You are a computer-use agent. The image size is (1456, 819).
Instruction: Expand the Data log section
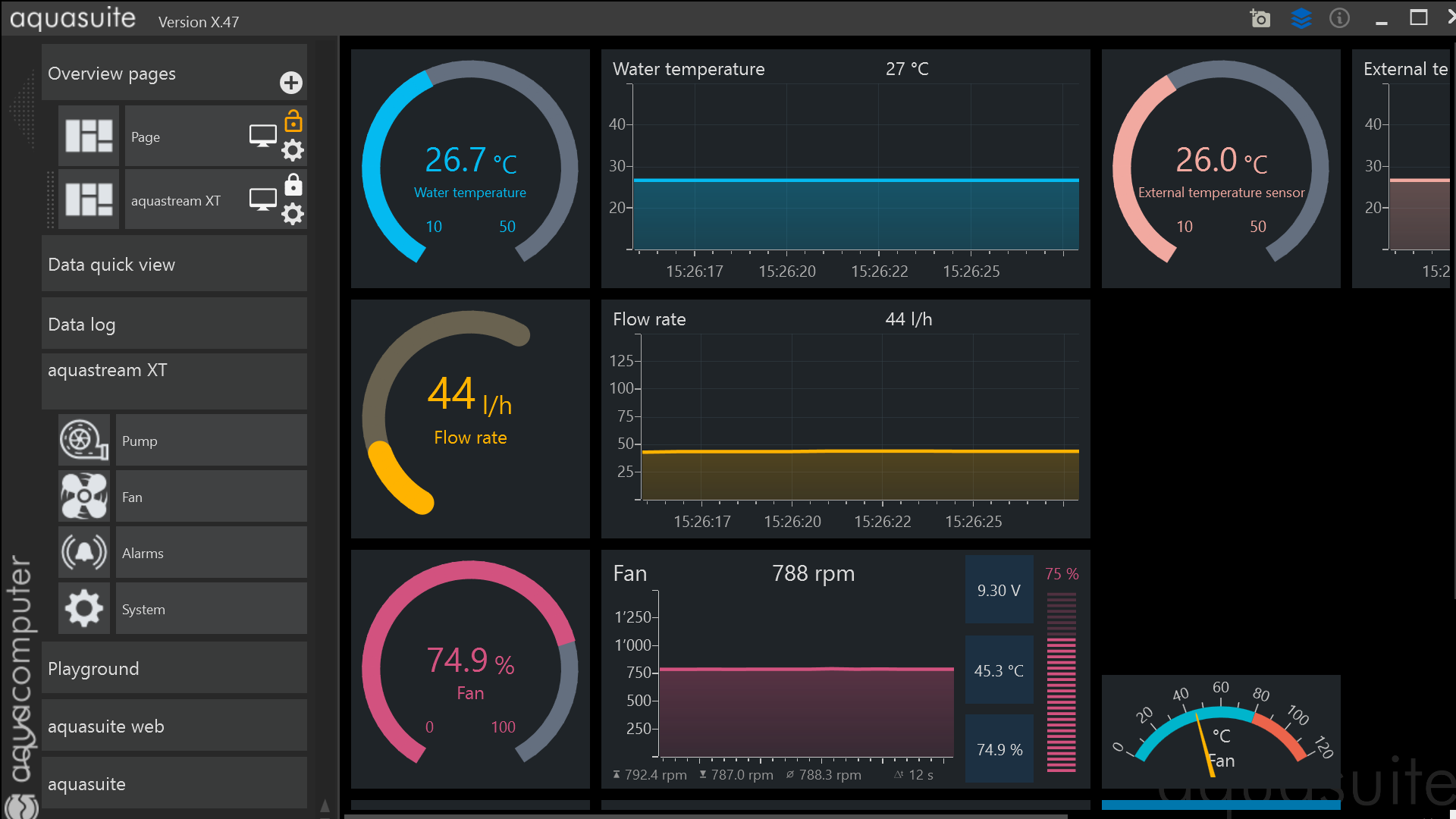(174, 325)
